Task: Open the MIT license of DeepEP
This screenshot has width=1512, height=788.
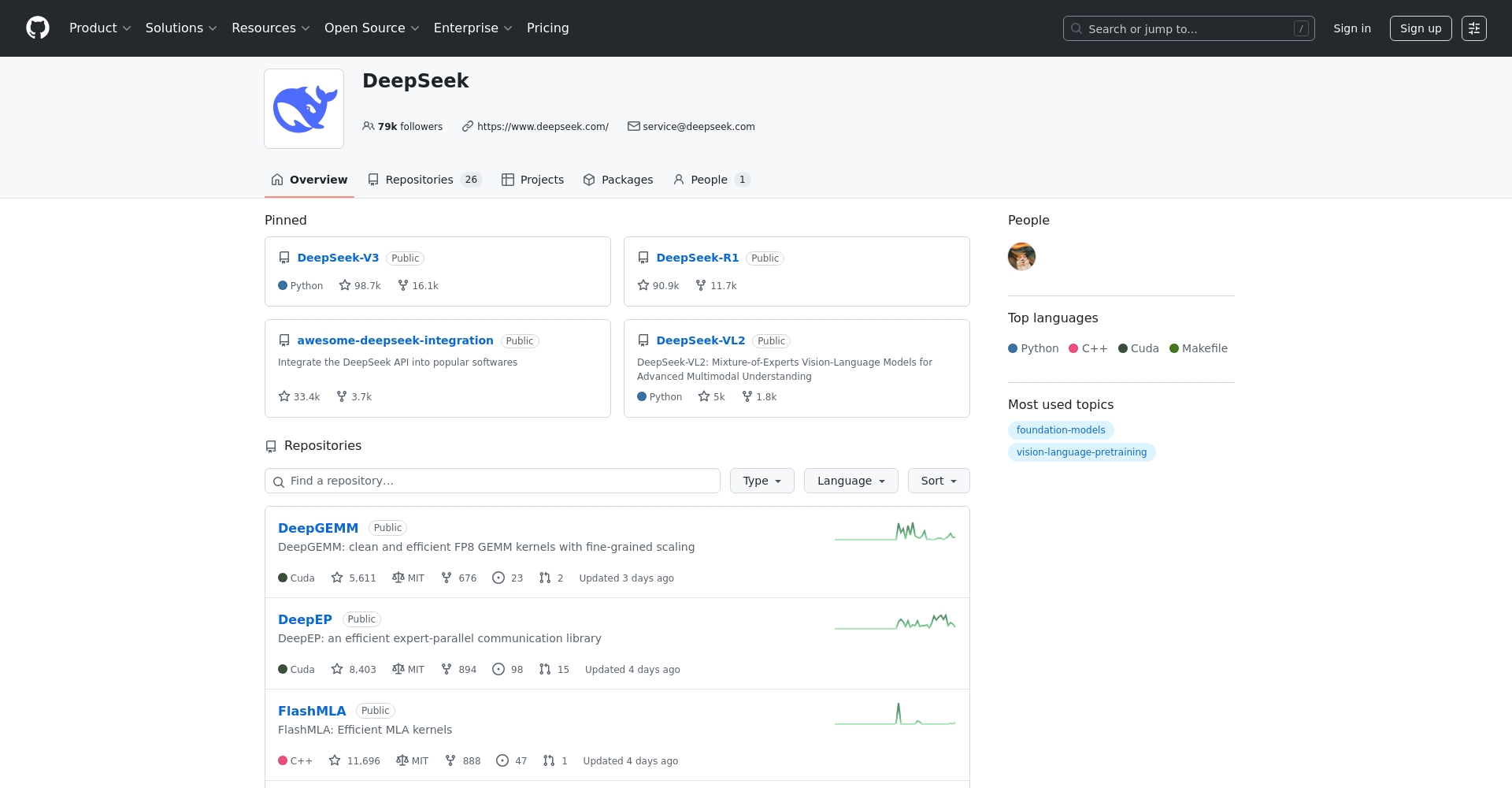Action: pos(408,670)
